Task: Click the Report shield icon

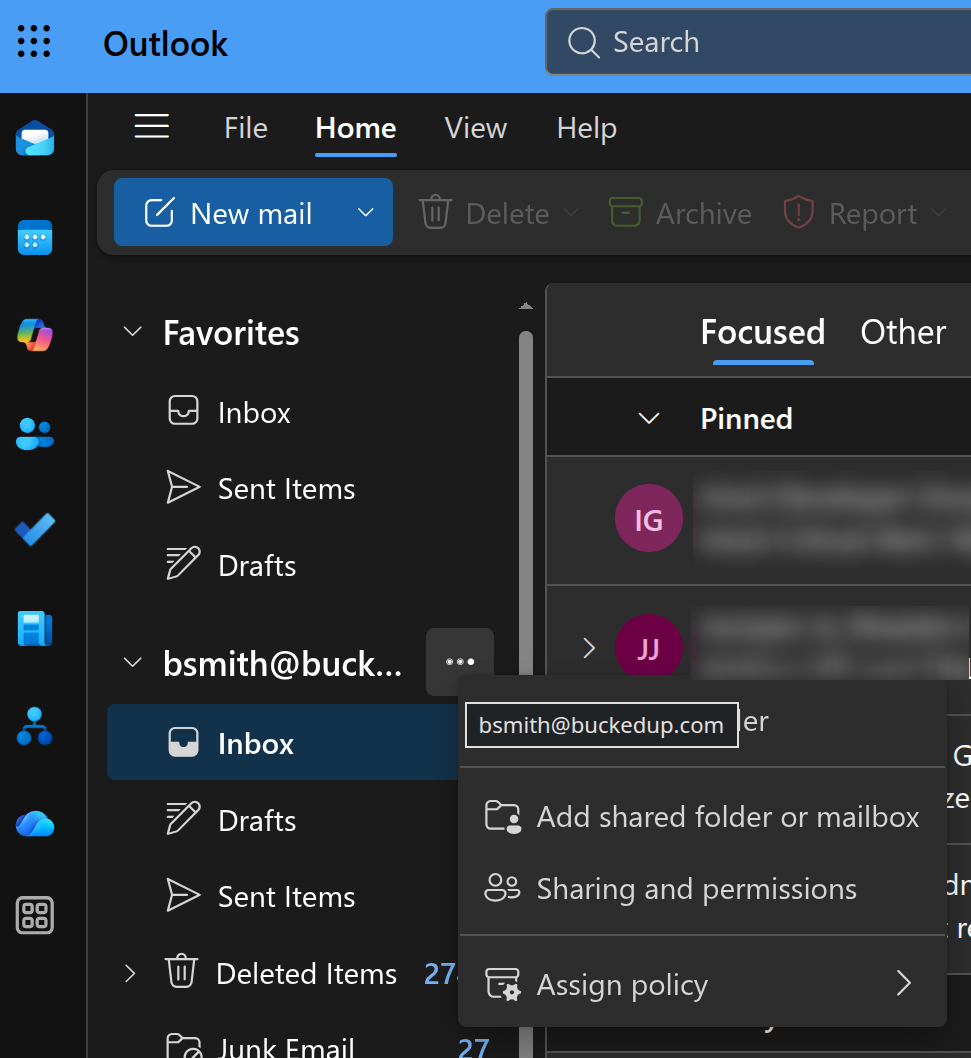Action: click(x=798, y=213)
